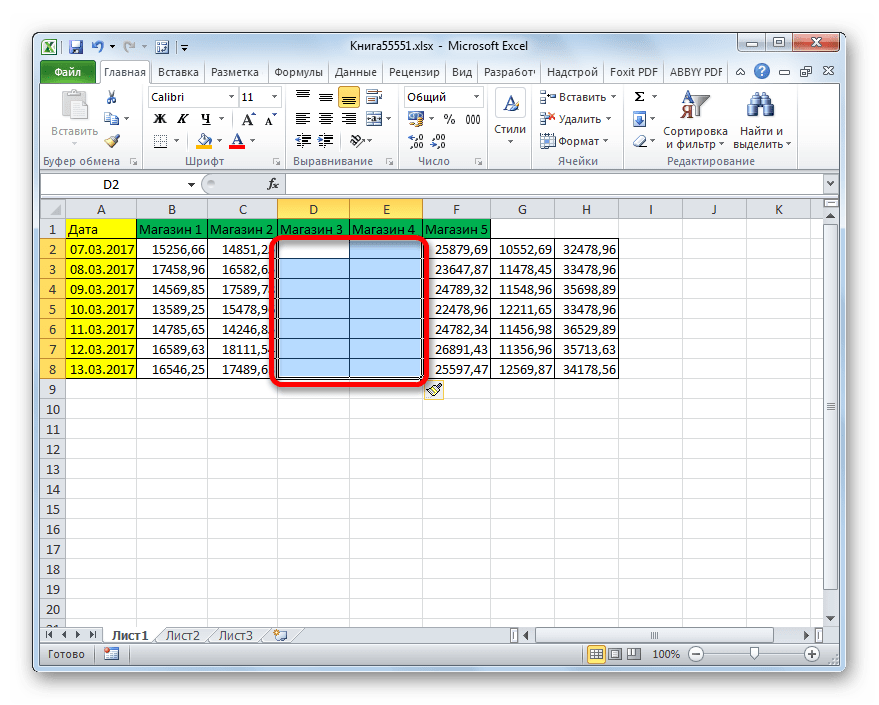This screenshot has height=705, width=879.
Task: Decrease decimal places
Action: [438, 141]
